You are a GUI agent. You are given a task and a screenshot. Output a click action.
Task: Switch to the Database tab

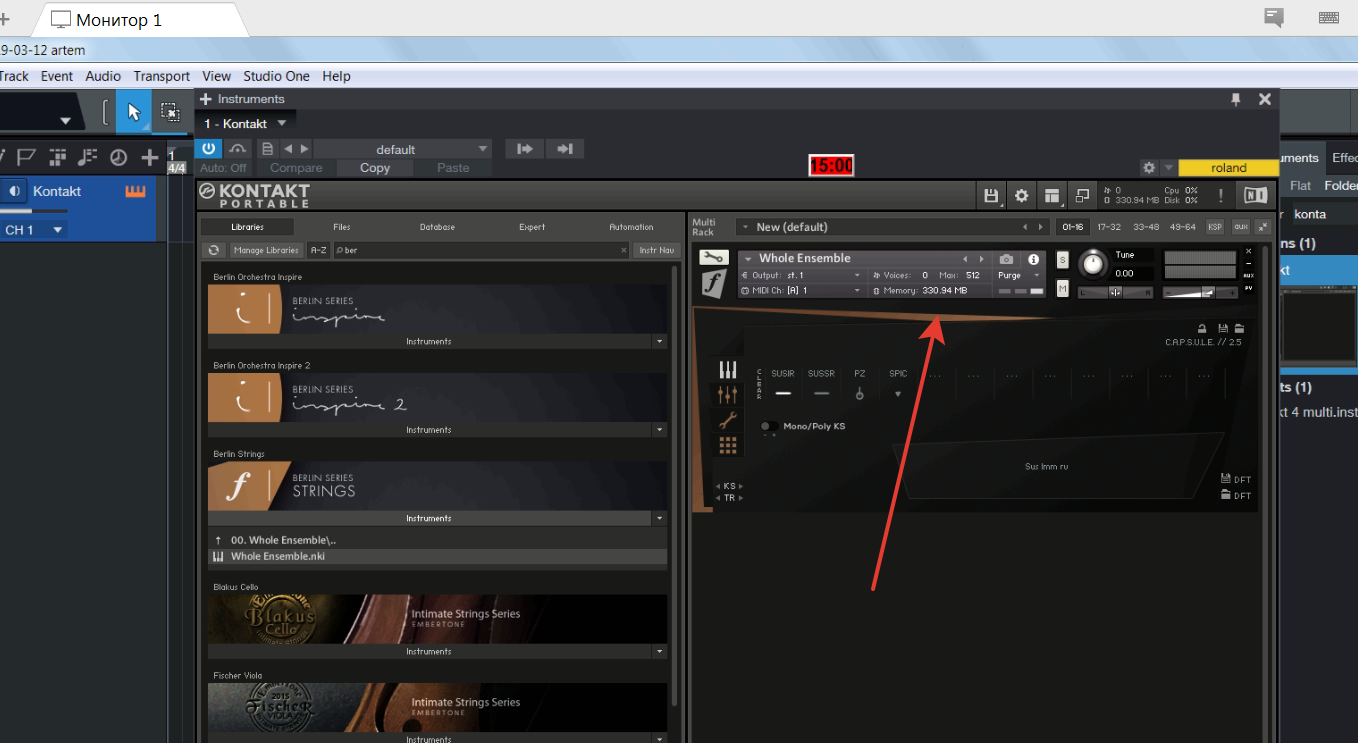coord(437,227)
